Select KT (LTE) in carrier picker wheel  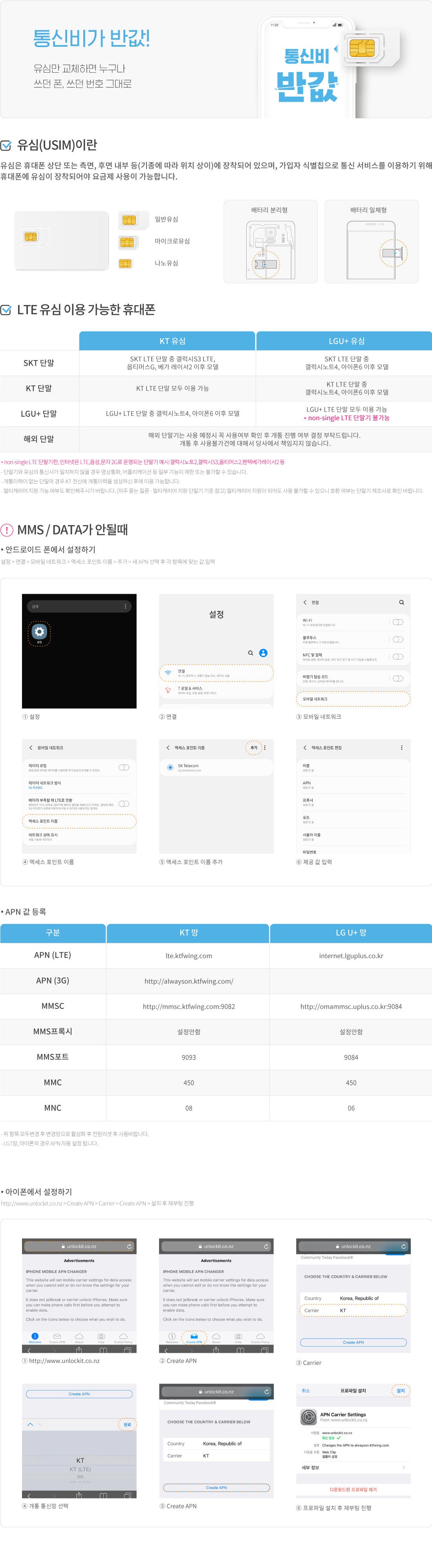coord(80,1469)
